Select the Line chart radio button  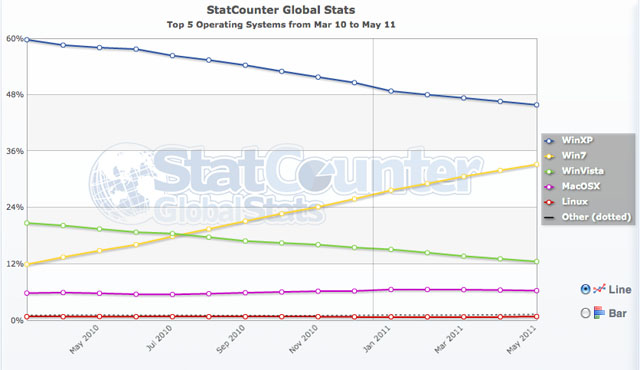point(585,289)
